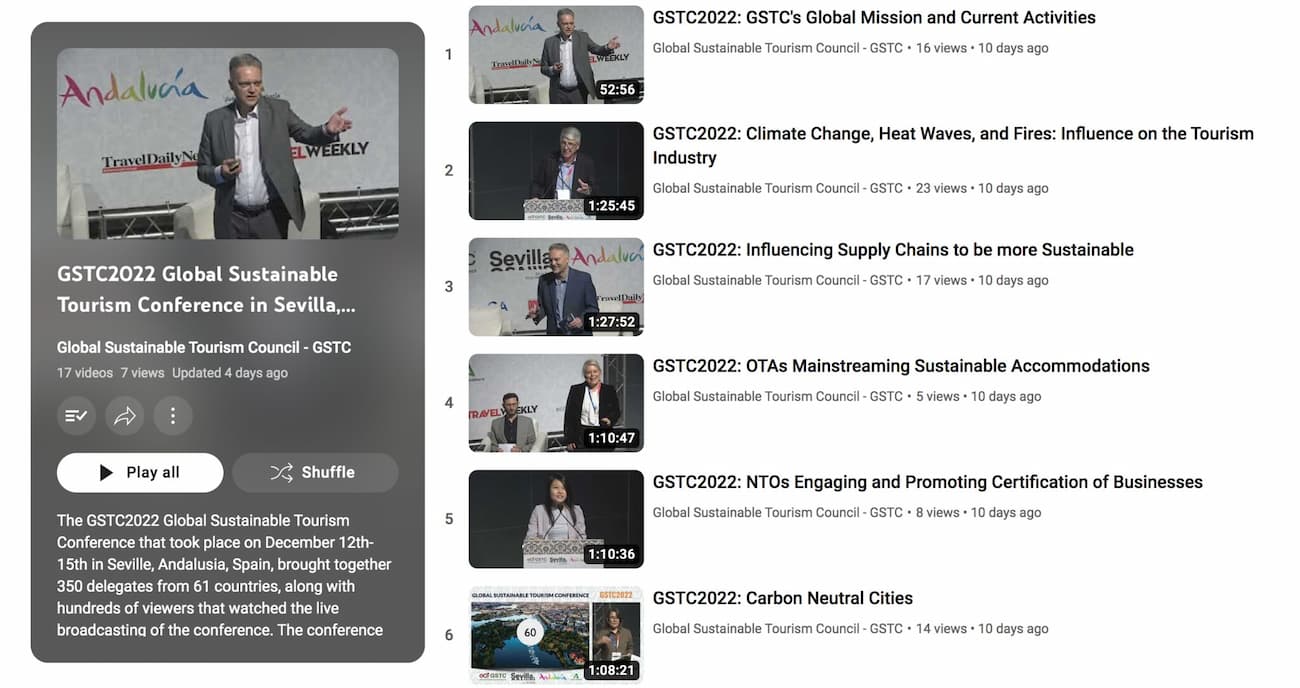Open the 1:25:45 video thumbnail
Viewport: 1300px width, 688px height.
click(556, 171)
